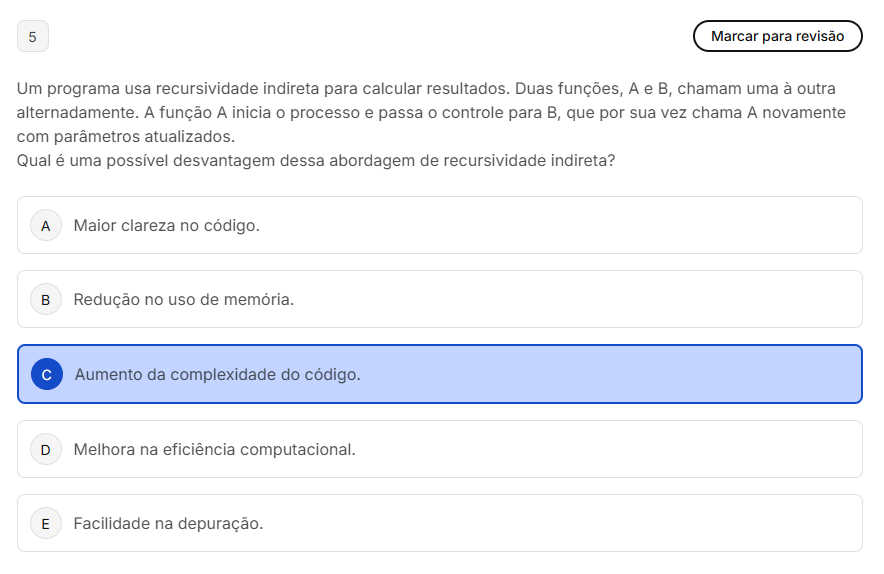The width and height of the screenshot is (884, 574).
Task: Click the blue selected C circle
Action: [x=46, y=374]
